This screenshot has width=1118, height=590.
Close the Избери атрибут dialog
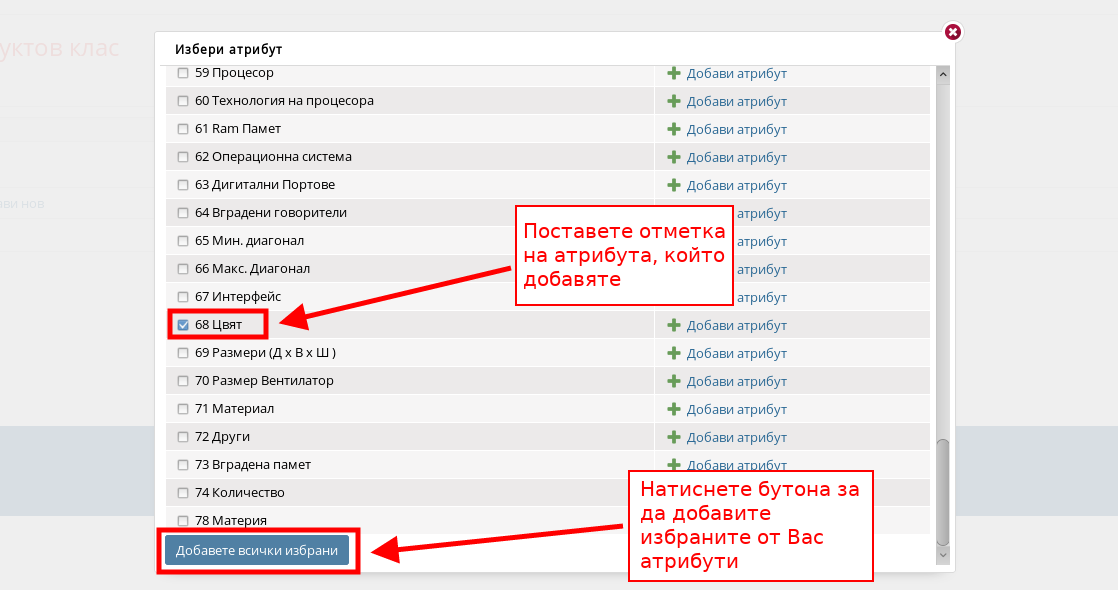(953, 32)
